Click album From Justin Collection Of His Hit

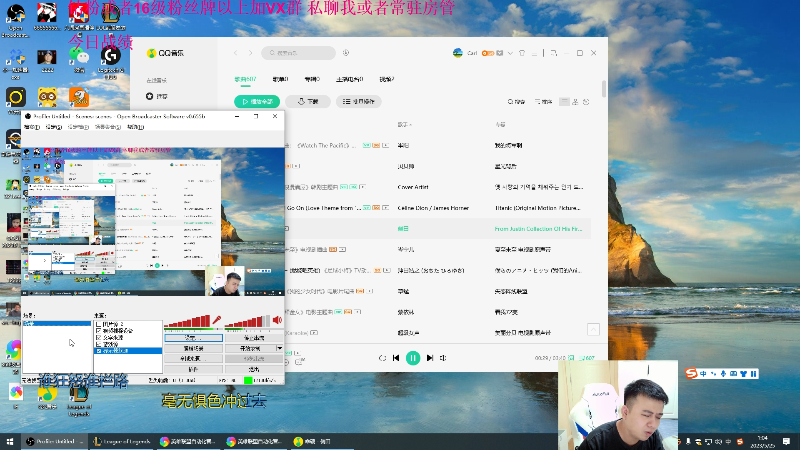coord(538,229)
